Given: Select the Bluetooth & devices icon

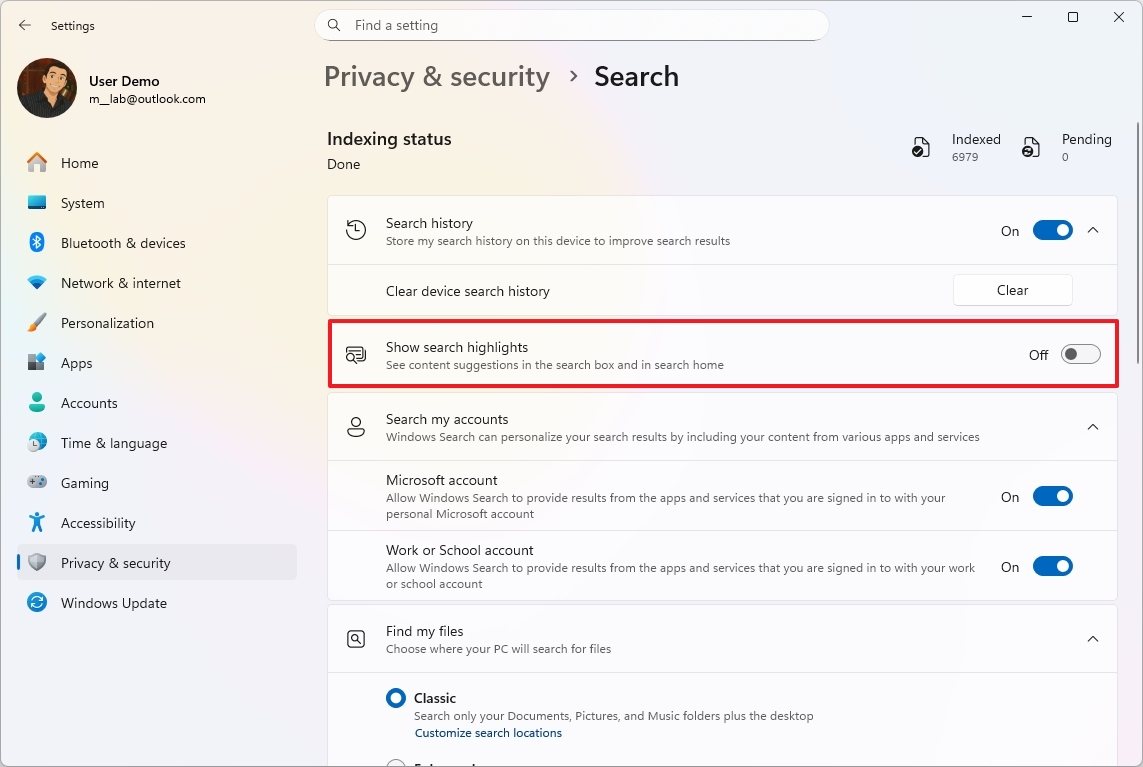Looking at the screenshot, I should tap(37, 242).
